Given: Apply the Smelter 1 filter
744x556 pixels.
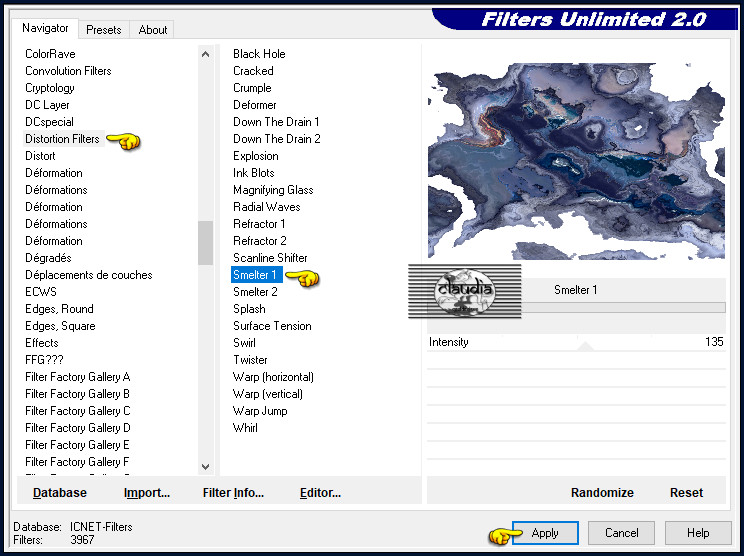Looking at the screenshot, I should (545, 533).
